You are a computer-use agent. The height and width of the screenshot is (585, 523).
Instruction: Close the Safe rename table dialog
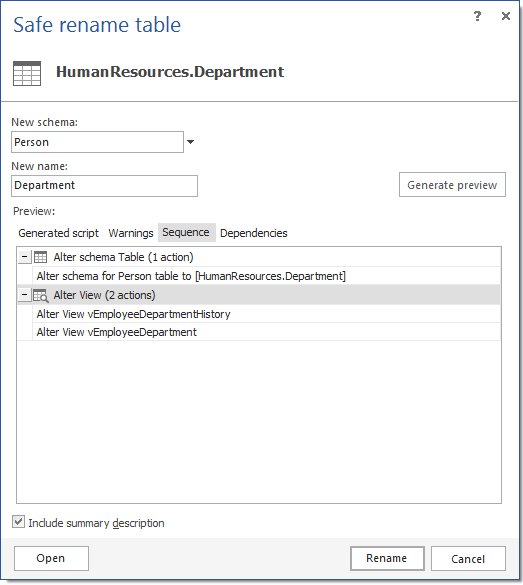click(x=505, y=16)
